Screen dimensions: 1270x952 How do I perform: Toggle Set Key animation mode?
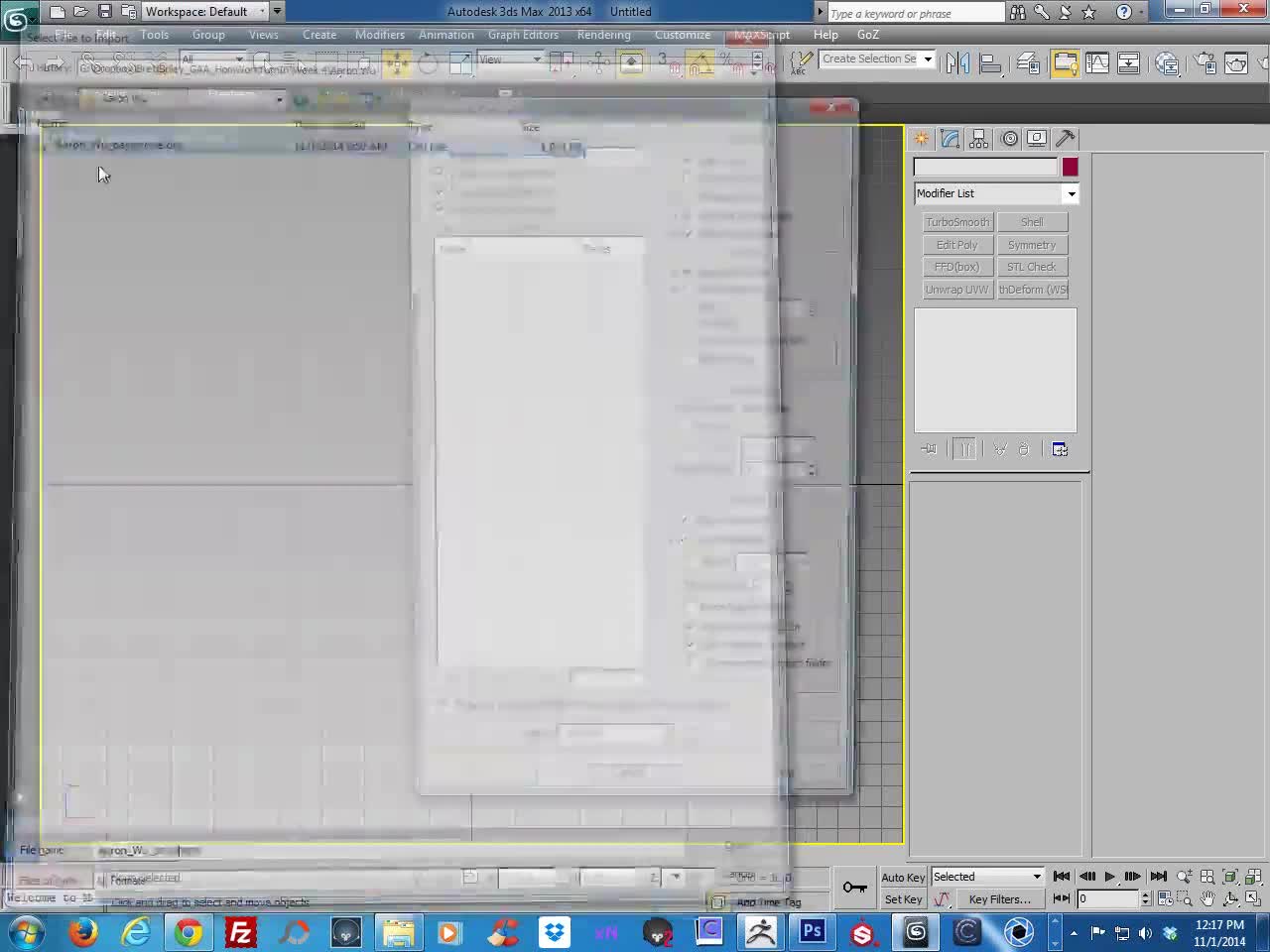(x=903, y=899)
